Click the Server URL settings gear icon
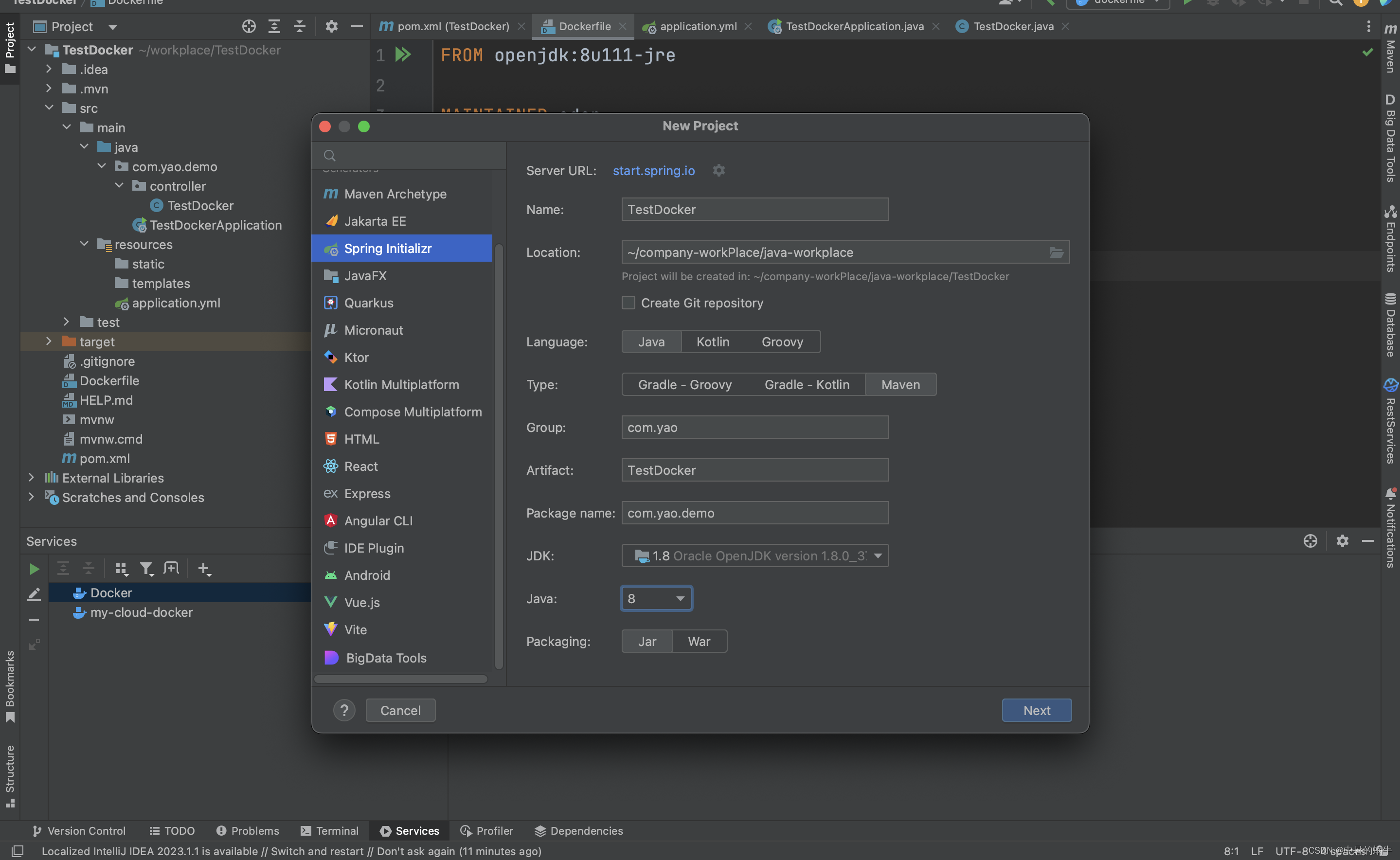Screen dimensions: 1400x860 (x=719, y=170)
